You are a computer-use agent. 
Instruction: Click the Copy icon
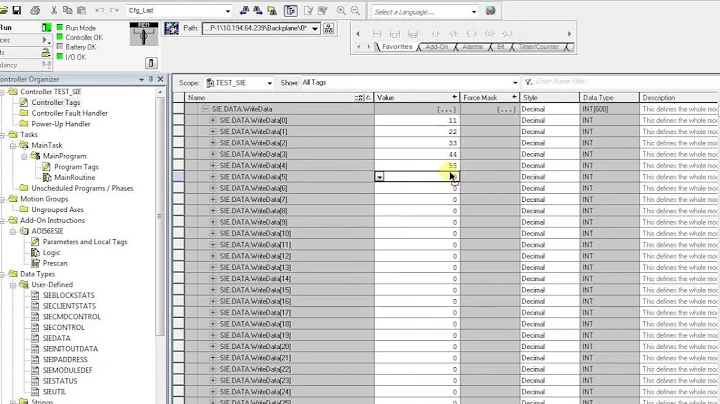[68, 10]
